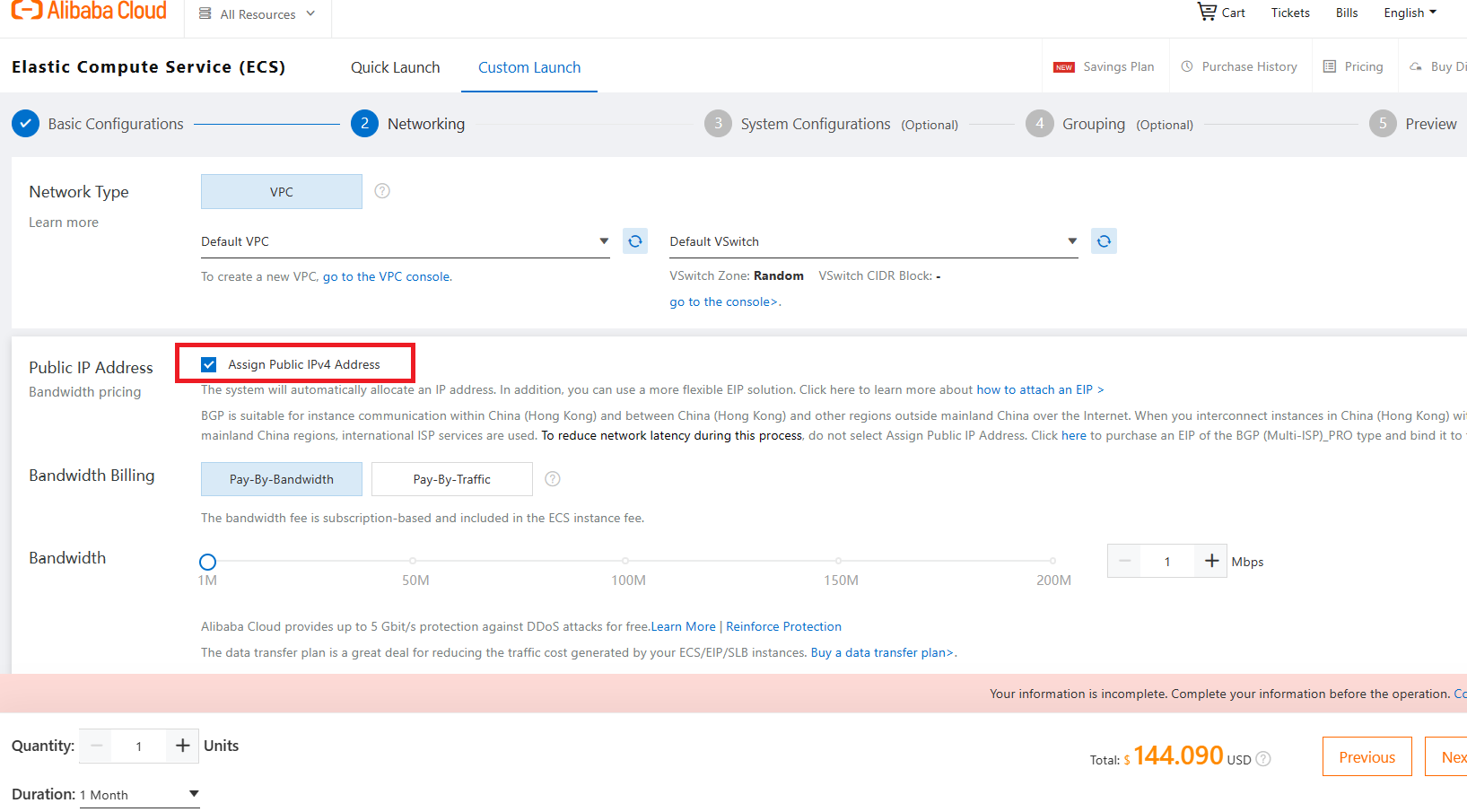Switch to the Quick Launch tab
The height and width of the screenshot is (812, 1467).
tap(395, 67)
